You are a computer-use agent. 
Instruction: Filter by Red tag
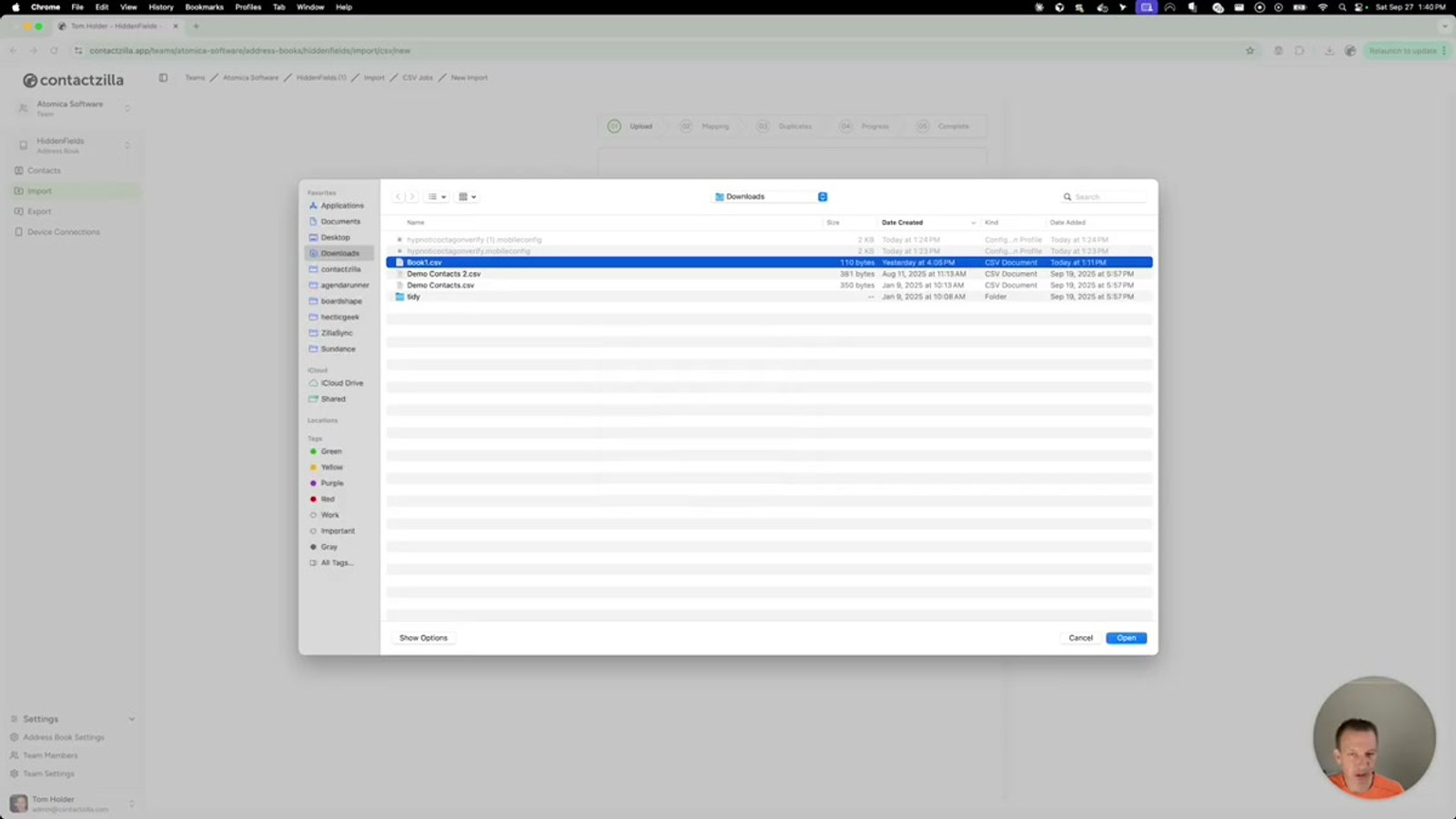pyautogui.click(x=328, y=499)
